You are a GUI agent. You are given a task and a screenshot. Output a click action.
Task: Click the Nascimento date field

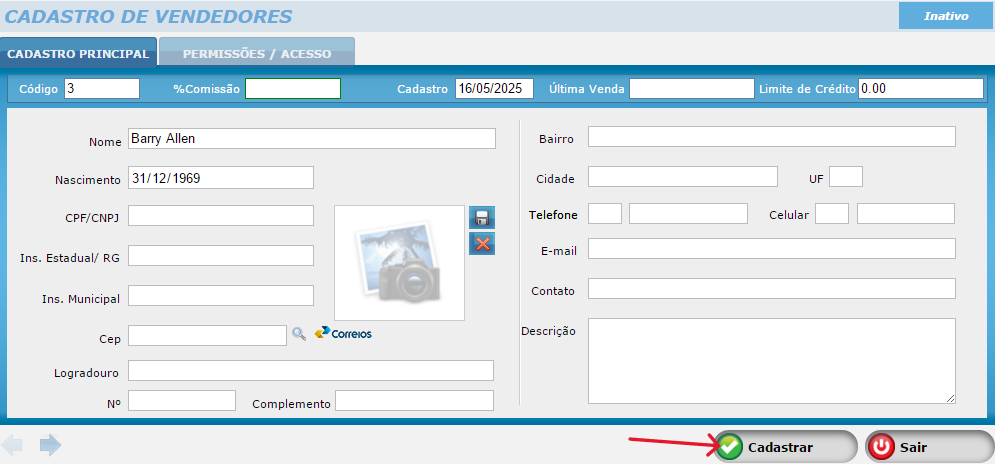pyautogui.click(x=221, y=178)
